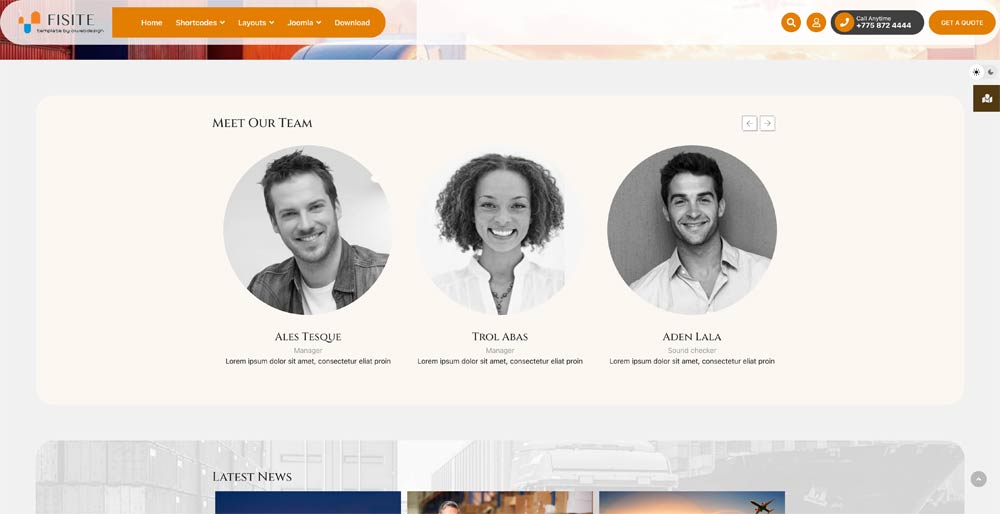Expand the Shortcodes dropdown menu
The width and height of the screenshot is (1000, 514).
[x=200, y=22]
